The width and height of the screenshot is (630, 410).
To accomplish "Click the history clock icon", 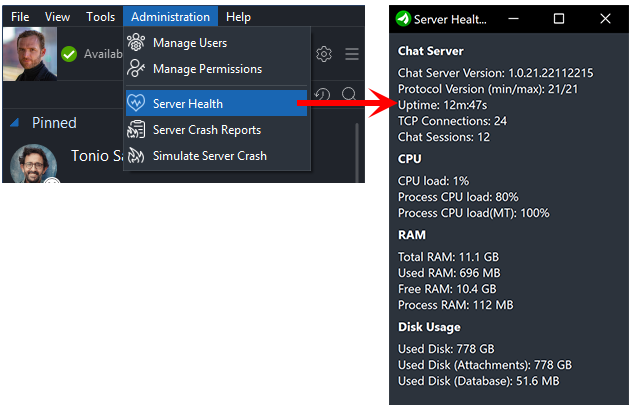I will point(322,95).
